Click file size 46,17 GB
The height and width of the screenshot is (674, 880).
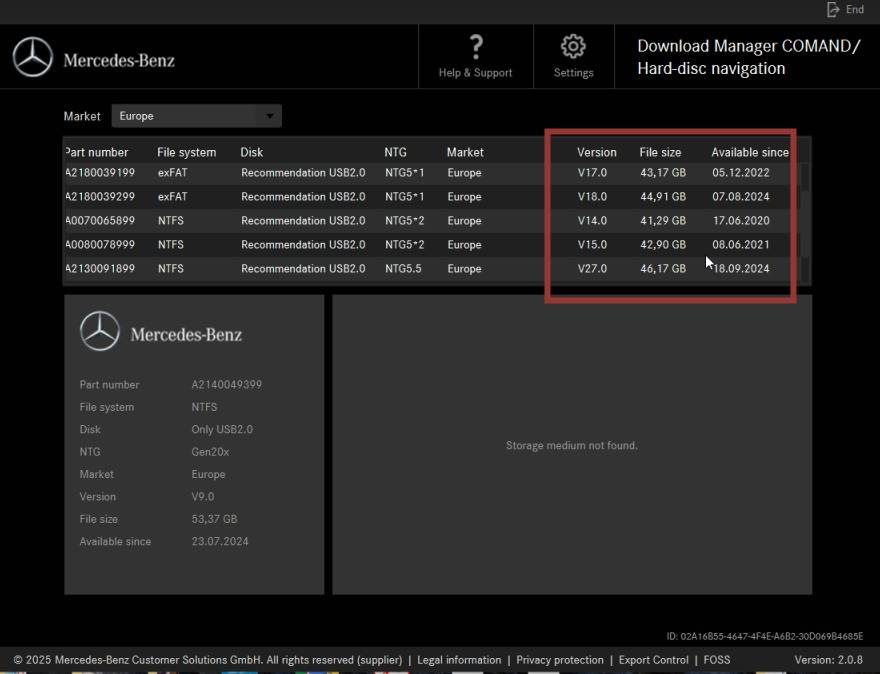click(663, 269)
